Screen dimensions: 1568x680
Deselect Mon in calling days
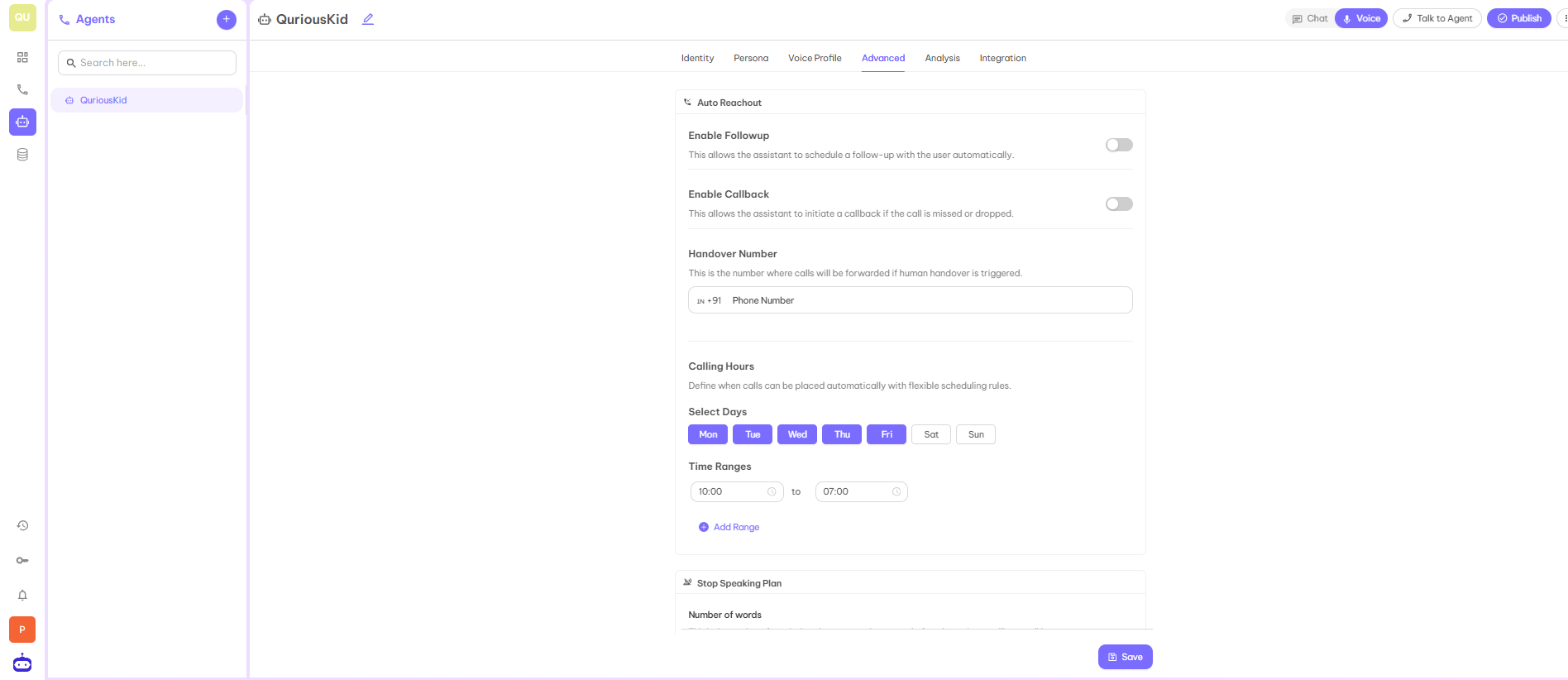(708, 434)
